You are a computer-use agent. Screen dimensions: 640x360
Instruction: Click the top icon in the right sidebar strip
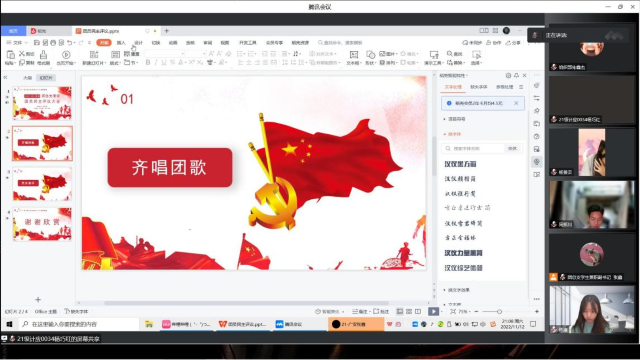tap(537, 85)
